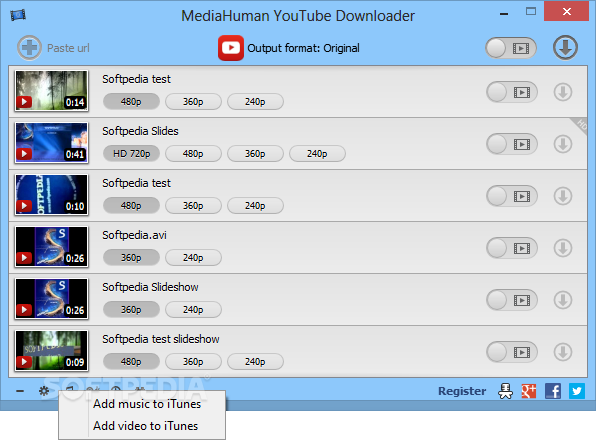Select 360p quality for Softpedia.avi
This screenshot has width=596, height=440.
tap(132, 258)
